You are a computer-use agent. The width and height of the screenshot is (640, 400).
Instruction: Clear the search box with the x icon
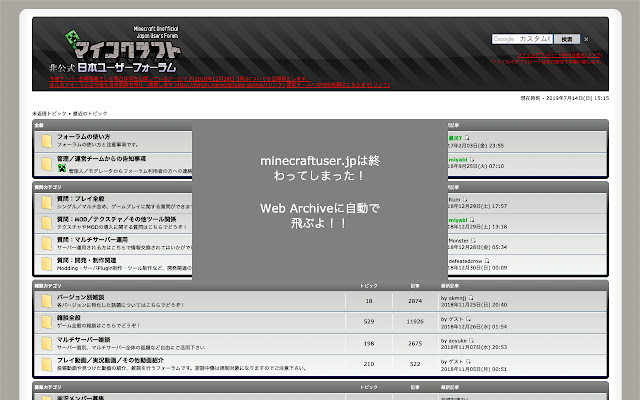coord(586,39)
